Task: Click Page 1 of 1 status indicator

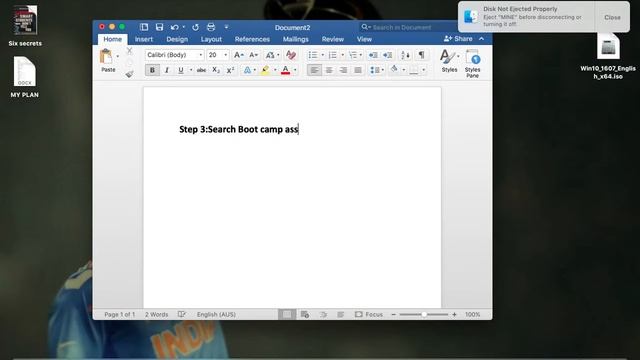Action: [119, 314]
